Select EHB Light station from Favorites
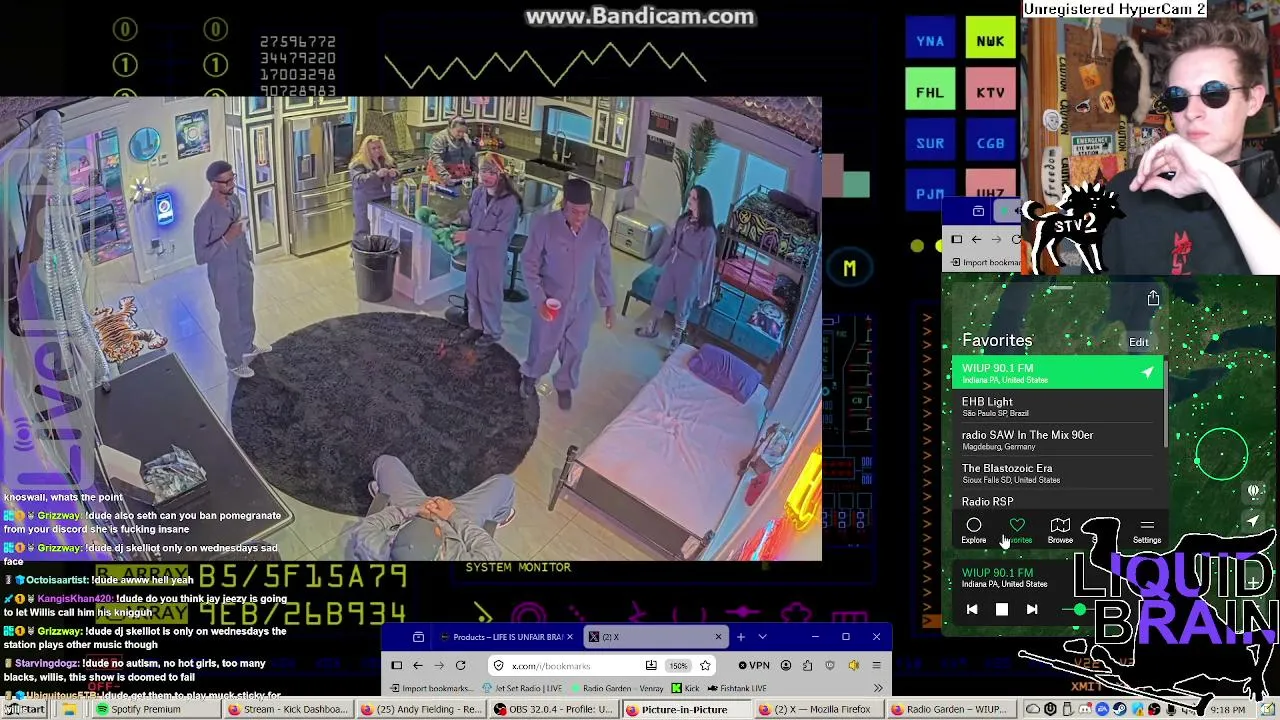This screenshot has width=1280, height=720. pos(1057,406)
